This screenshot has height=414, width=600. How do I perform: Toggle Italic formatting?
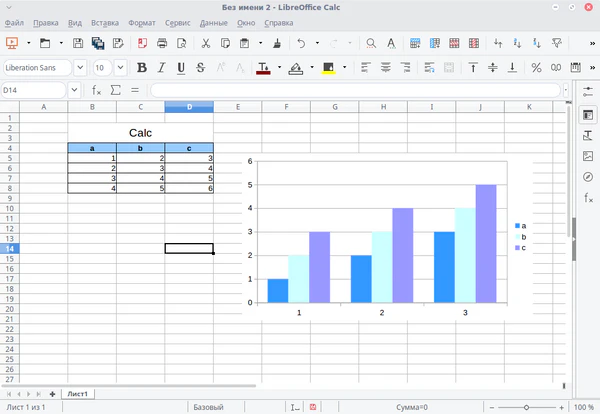pyautogui.click(x=161, y=67)
